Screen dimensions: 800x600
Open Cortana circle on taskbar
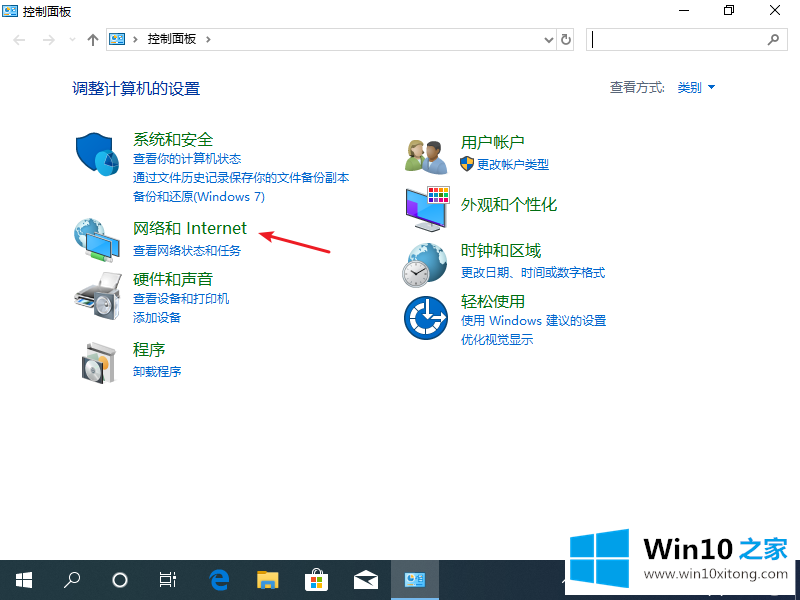[x=120, y=580]
